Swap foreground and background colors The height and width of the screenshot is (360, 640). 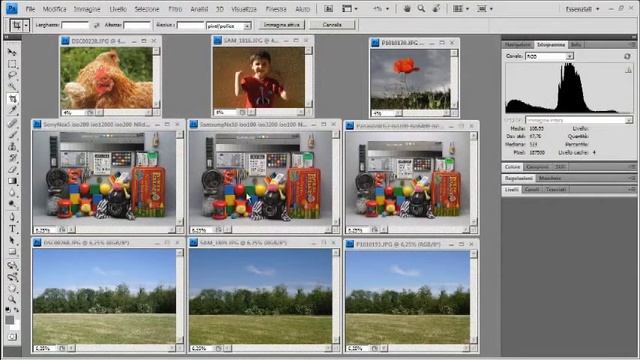(17, 310)
